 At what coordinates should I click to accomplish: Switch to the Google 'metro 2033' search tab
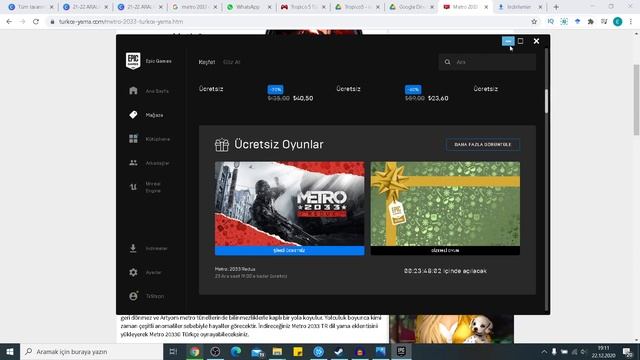tap(194, 7)
